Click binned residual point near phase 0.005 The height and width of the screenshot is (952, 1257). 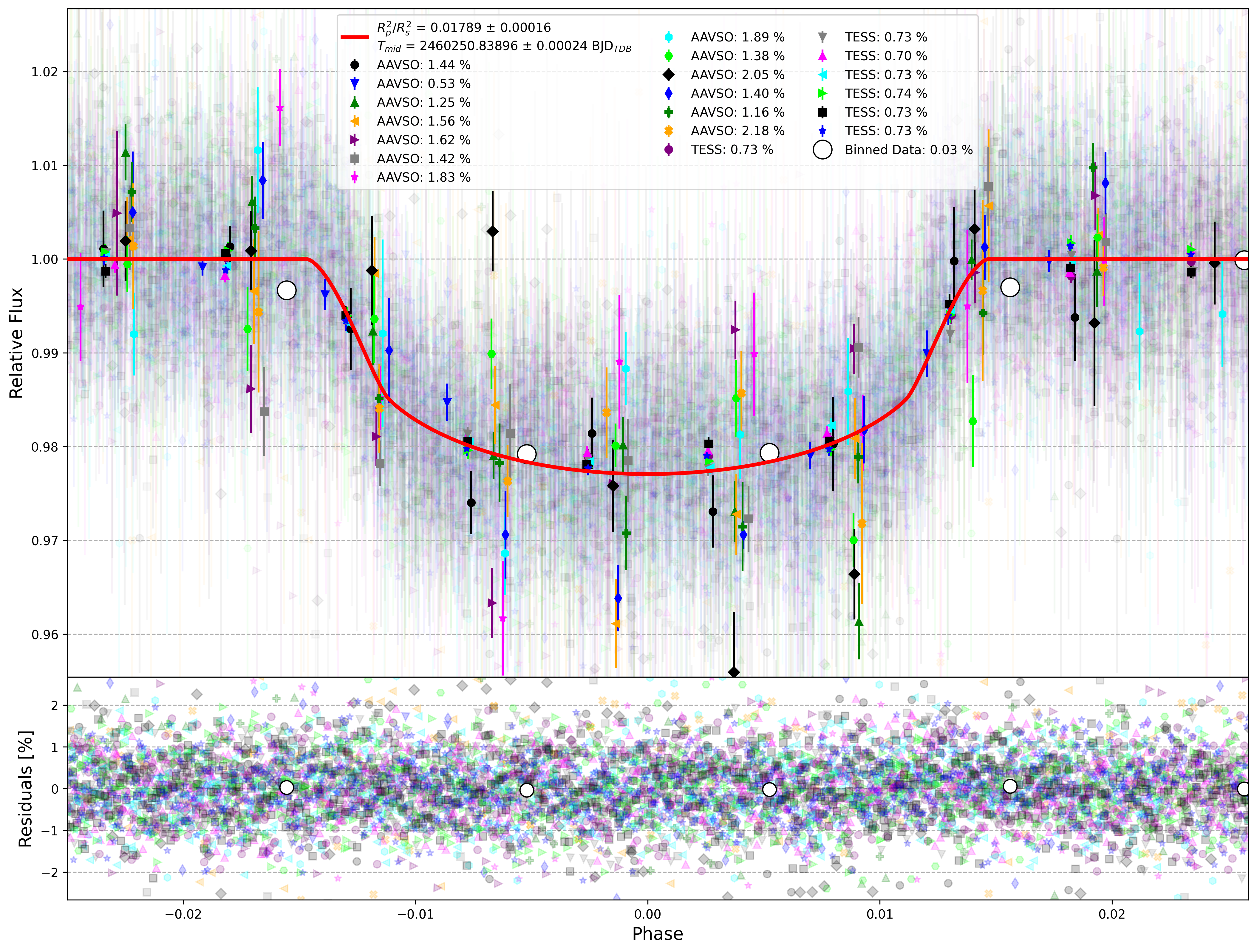769,789
